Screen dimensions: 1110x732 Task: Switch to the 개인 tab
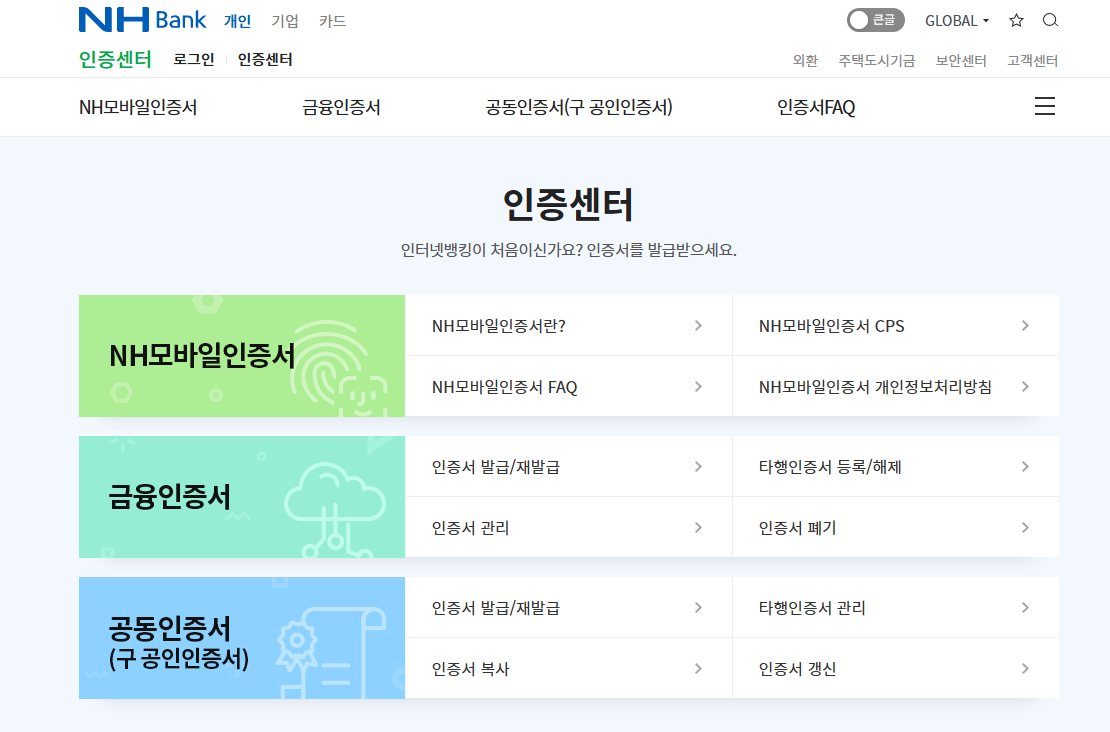pyautogui.click(x=237, y=21)
